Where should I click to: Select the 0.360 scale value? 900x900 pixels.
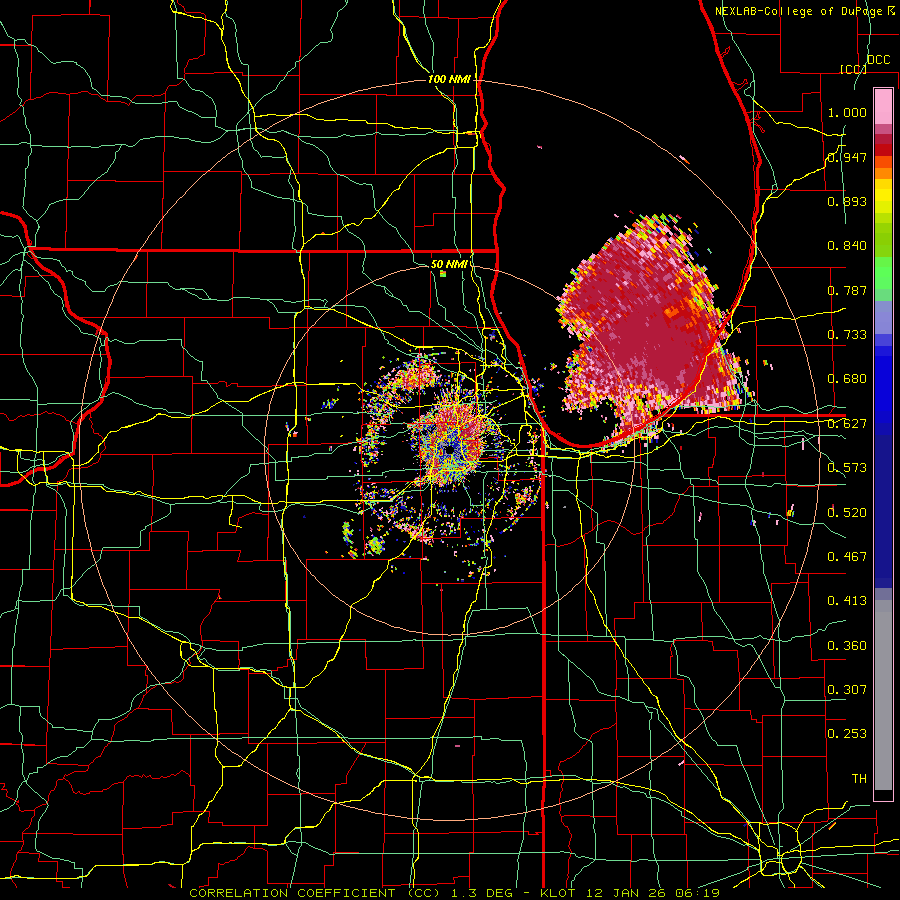(x=847, y=646)
